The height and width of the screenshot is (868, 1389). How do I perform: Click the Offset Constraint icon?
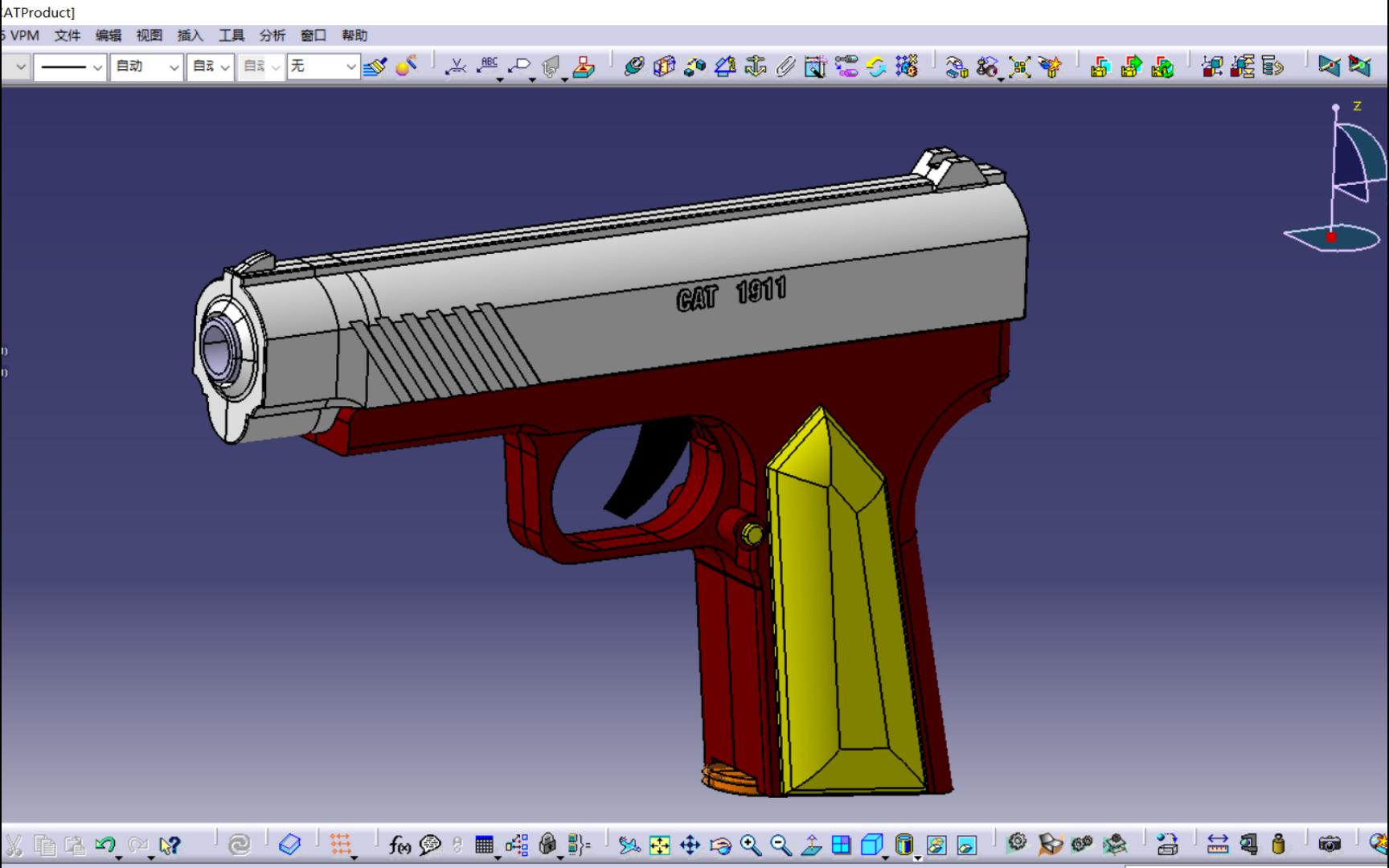694,67
